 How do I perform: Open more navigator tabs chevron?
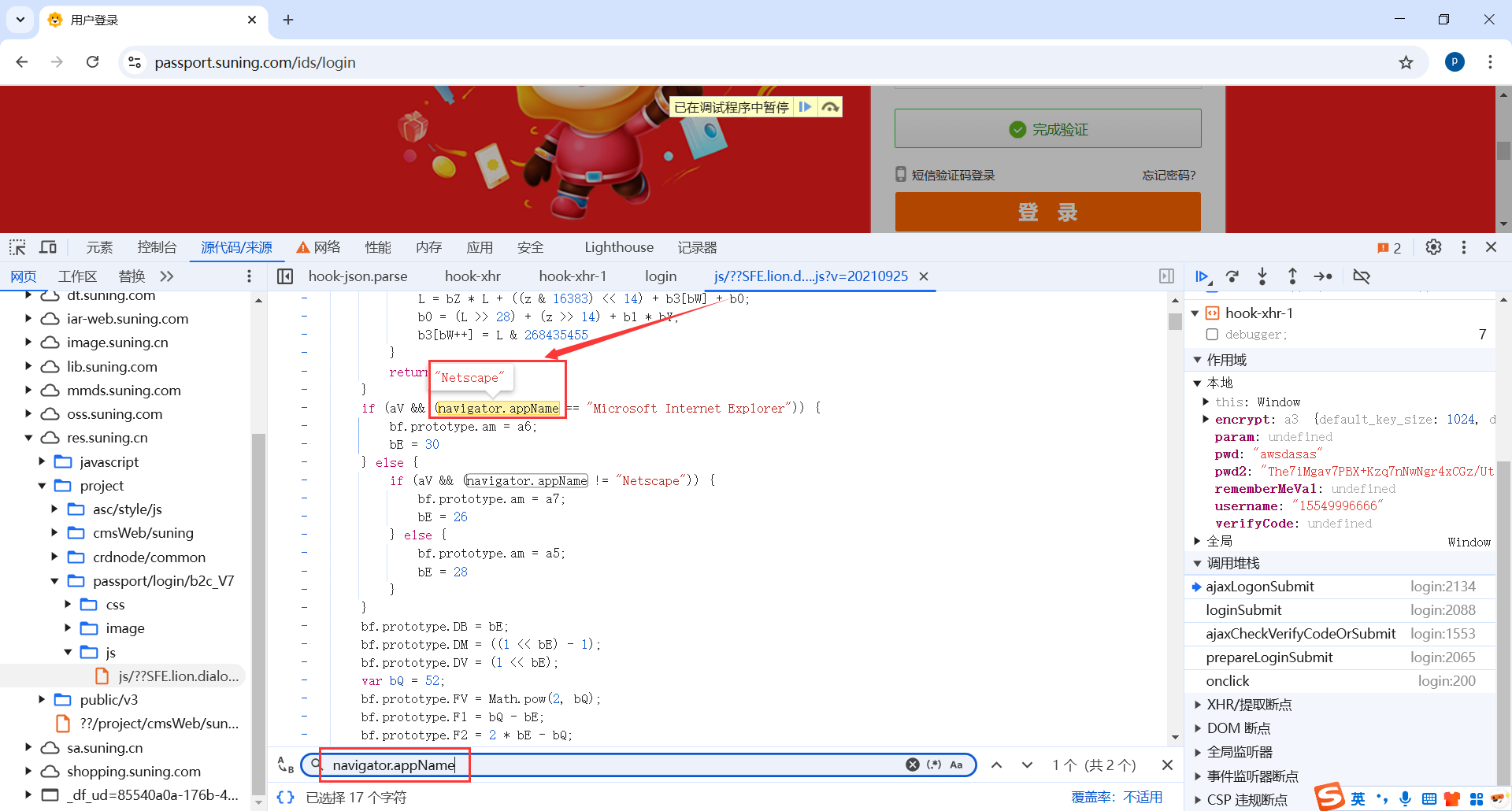[x=166, y=276]
